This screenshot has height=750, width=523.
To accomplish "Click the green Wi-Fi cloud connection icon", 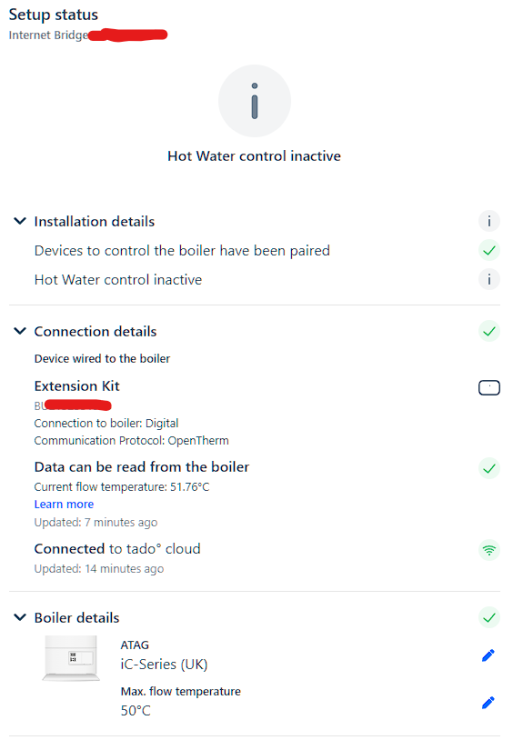I will click(489, 550).
